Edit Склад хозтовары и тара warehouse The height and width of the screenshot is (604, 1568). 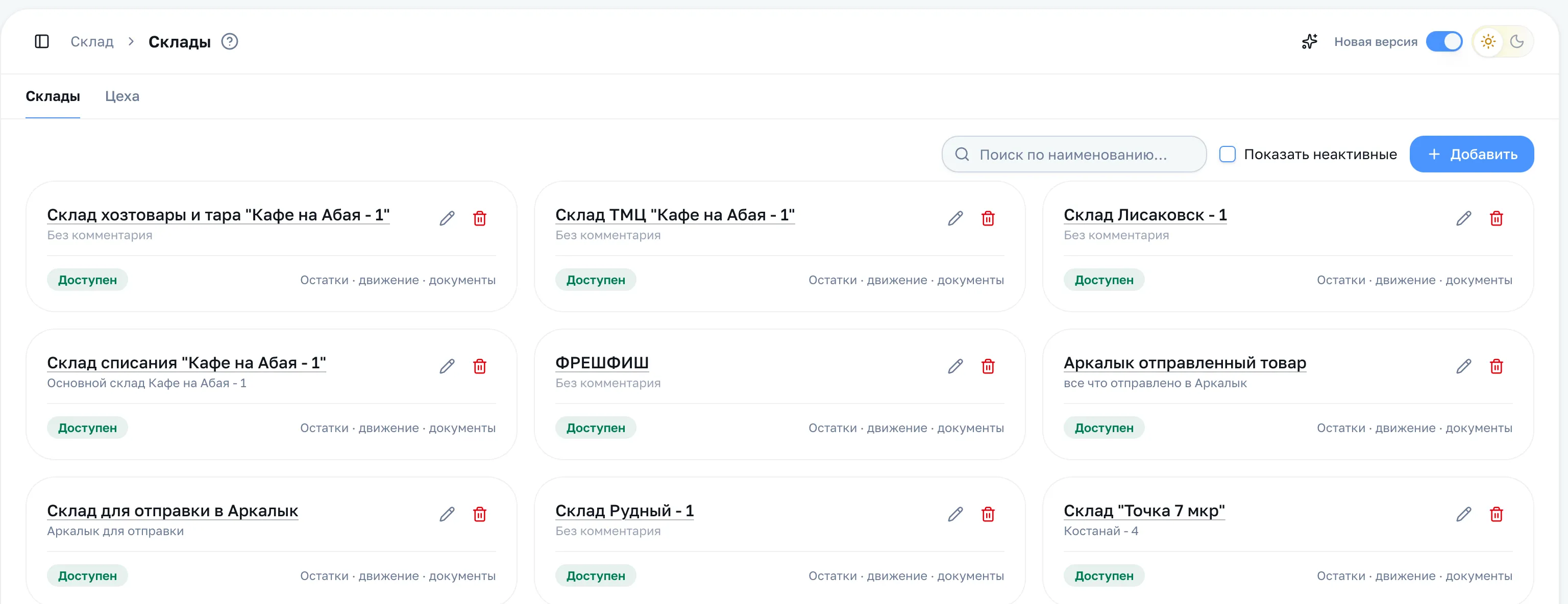(448, 218)
